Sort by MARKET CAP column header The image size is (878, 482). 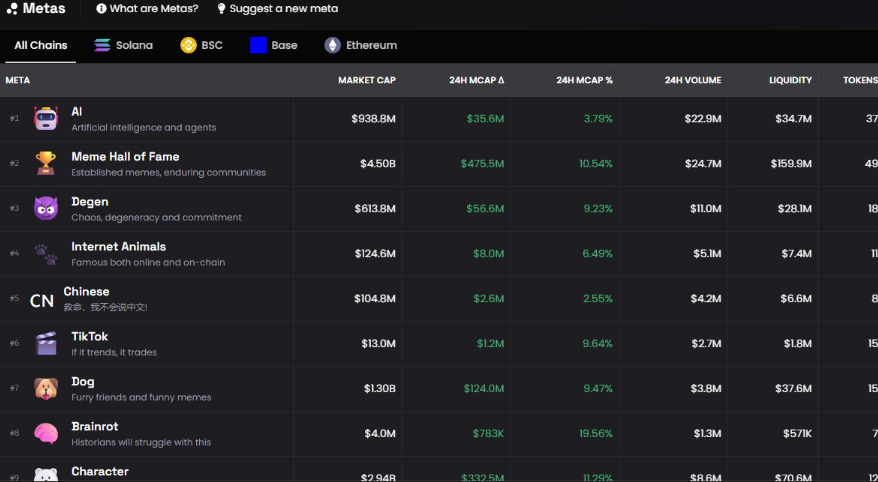(x=367, y=80)
